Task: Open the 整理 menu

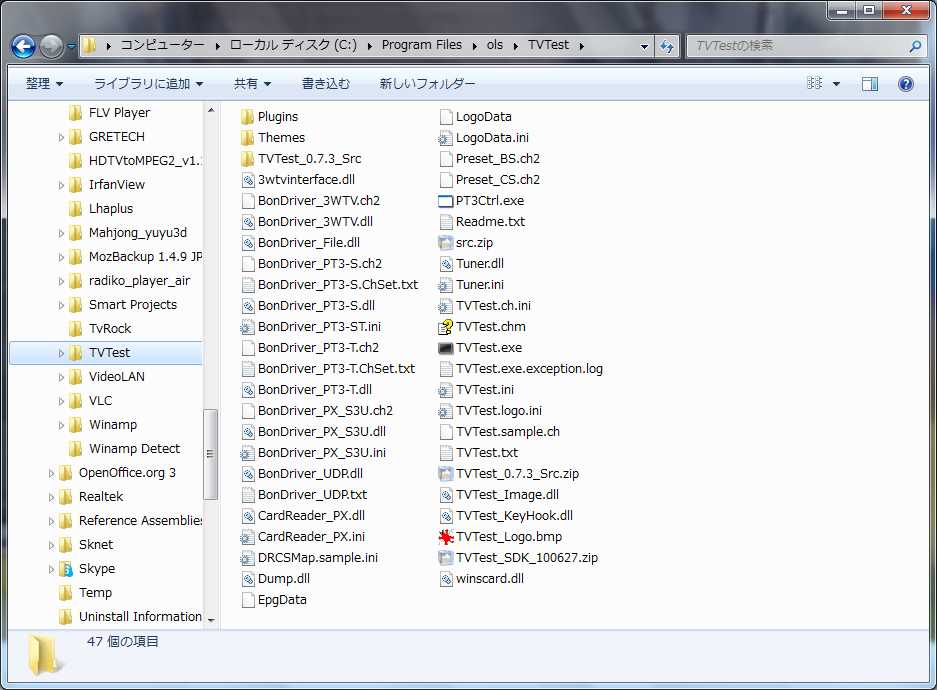Action: [x=44, y=84]
